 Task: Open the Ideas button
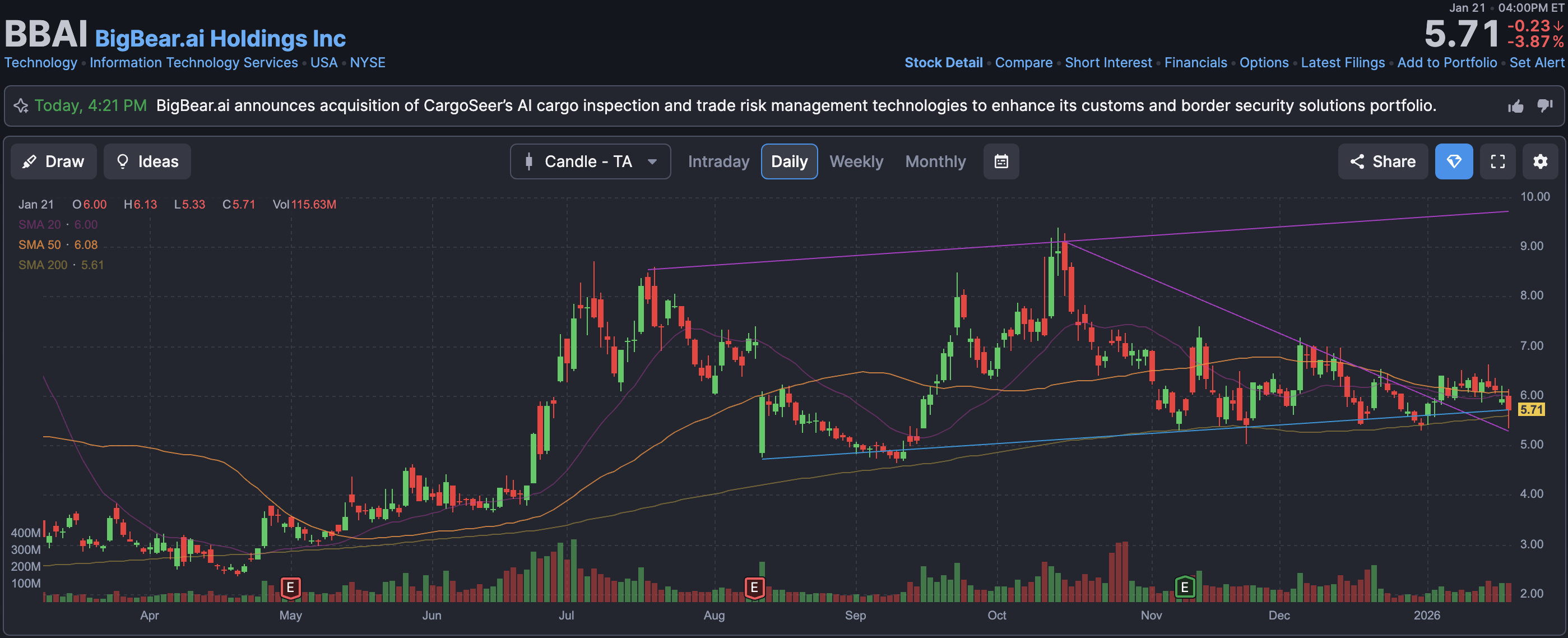point(147,161)
